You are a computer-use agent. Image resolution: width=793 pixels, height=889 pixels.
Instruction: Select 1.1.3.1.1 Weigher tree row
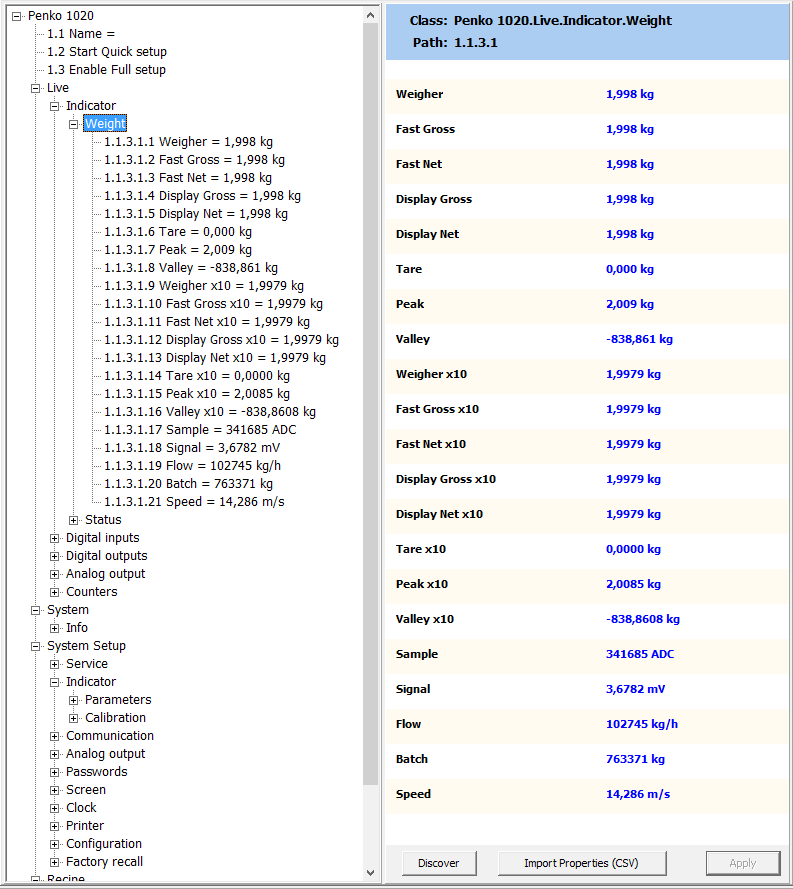tap(188, 142)
